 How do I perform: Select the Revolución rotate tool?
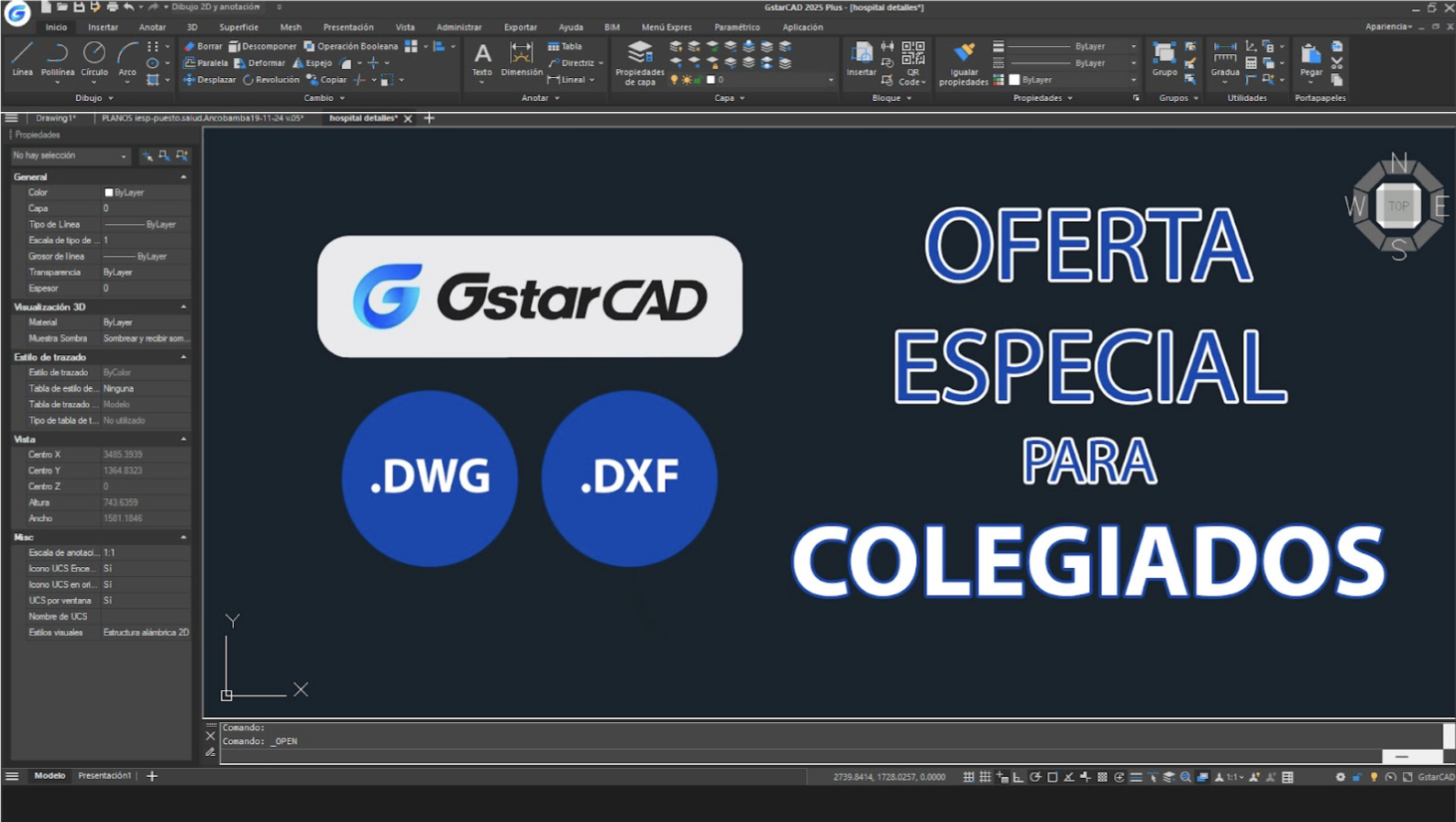270,80
